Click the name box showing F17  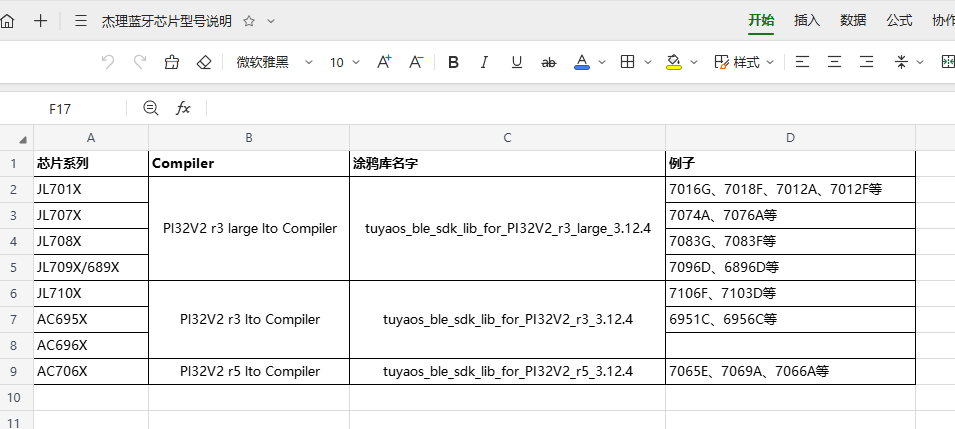pyautogui.click(x=60, y=109)
